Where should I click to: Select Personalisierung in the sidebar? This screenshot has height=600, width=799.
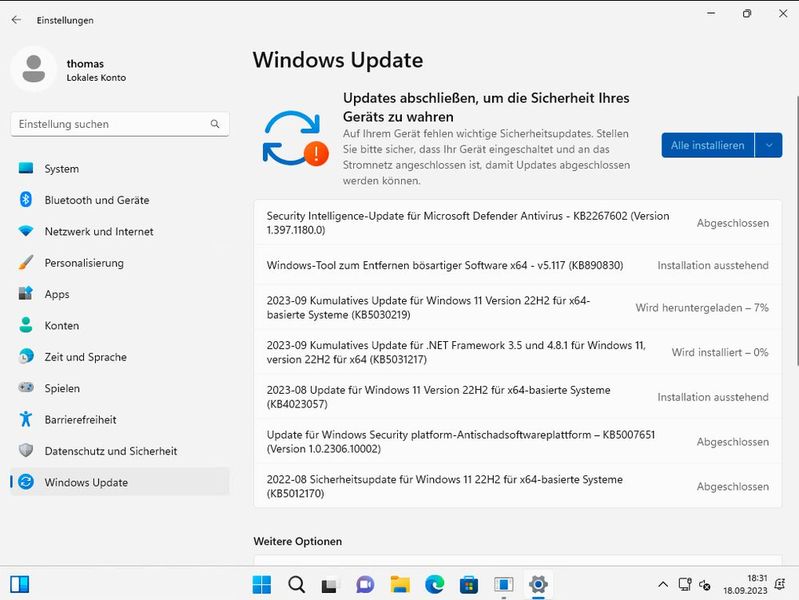coord(120,263)
